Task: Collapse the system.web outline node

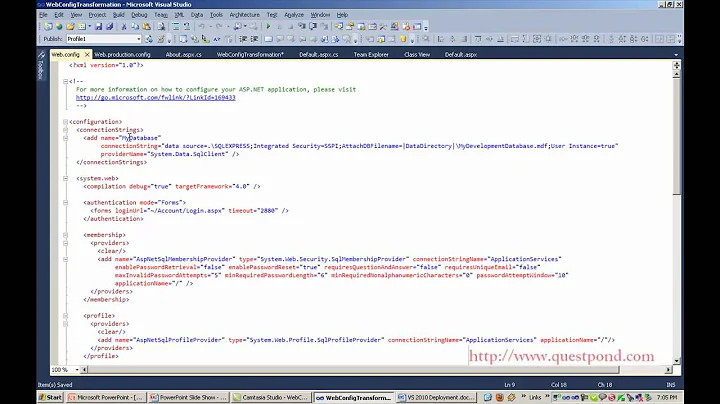Action: coord(65,178)
